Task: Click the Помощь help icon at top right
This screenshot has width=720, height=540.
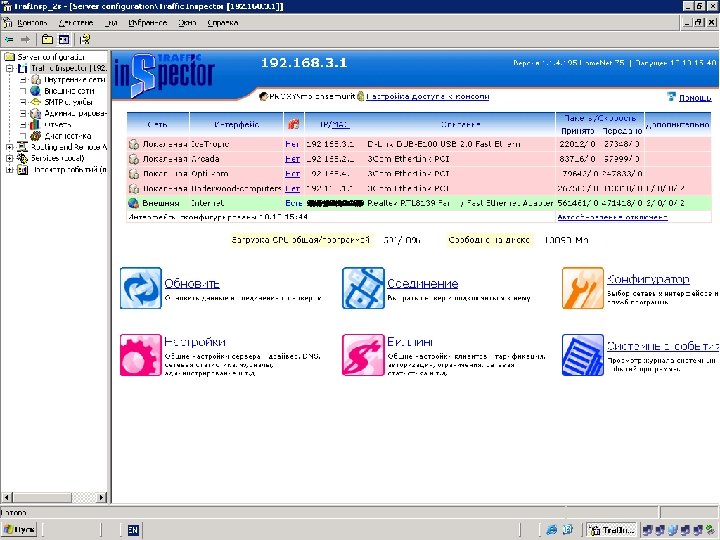Action: 671,96
